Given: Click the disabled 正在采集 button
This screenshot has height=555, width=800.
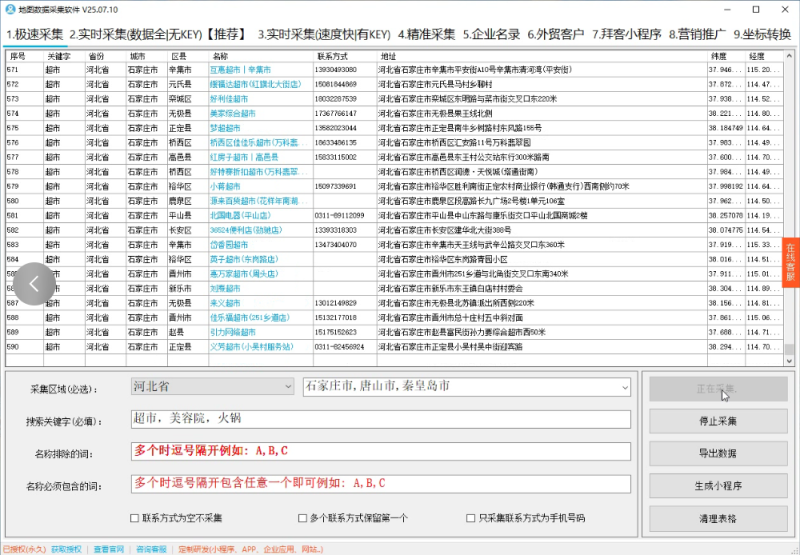Looking at the screenshot, I should [x=718, y=389].
